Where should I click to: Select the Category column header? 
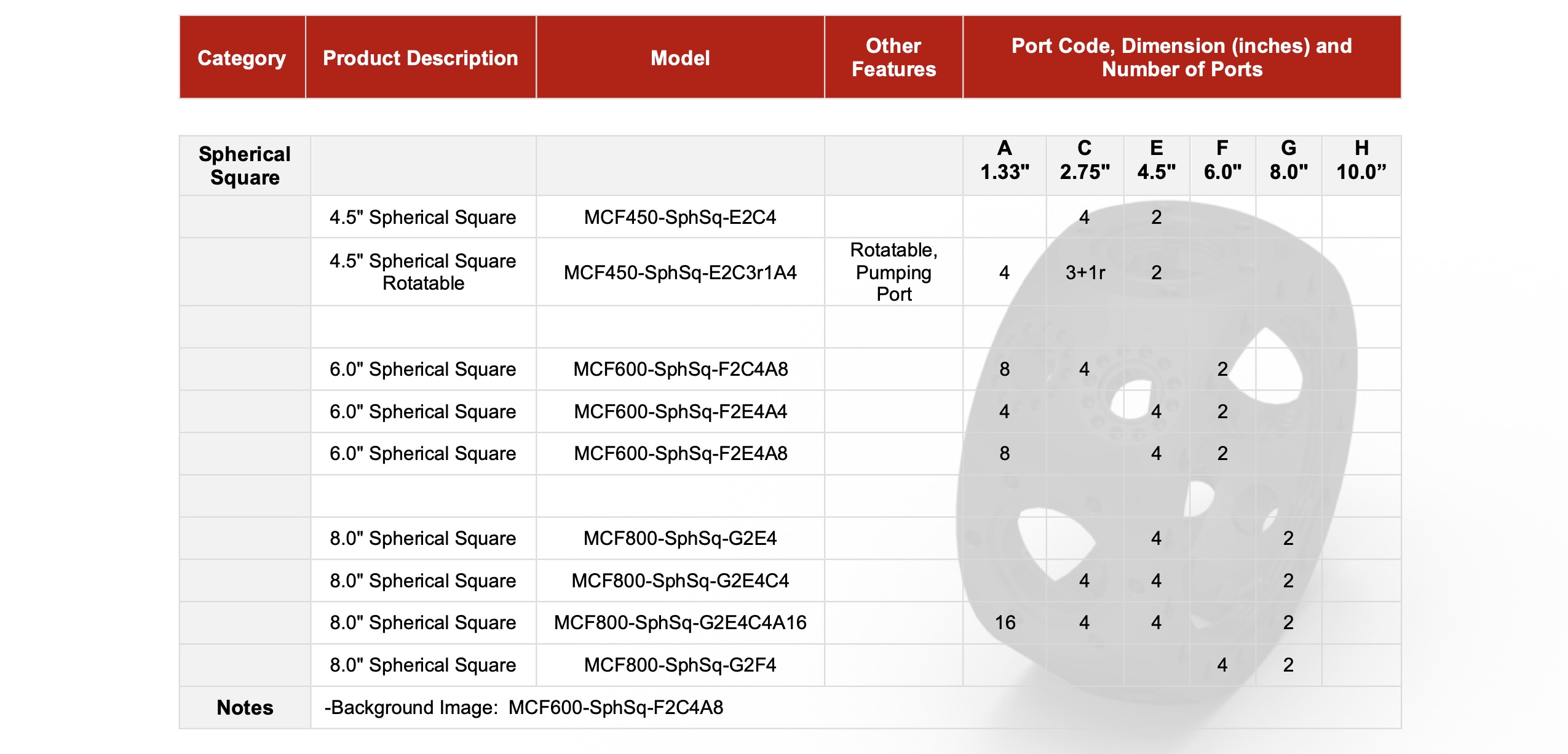pos(242,58)
